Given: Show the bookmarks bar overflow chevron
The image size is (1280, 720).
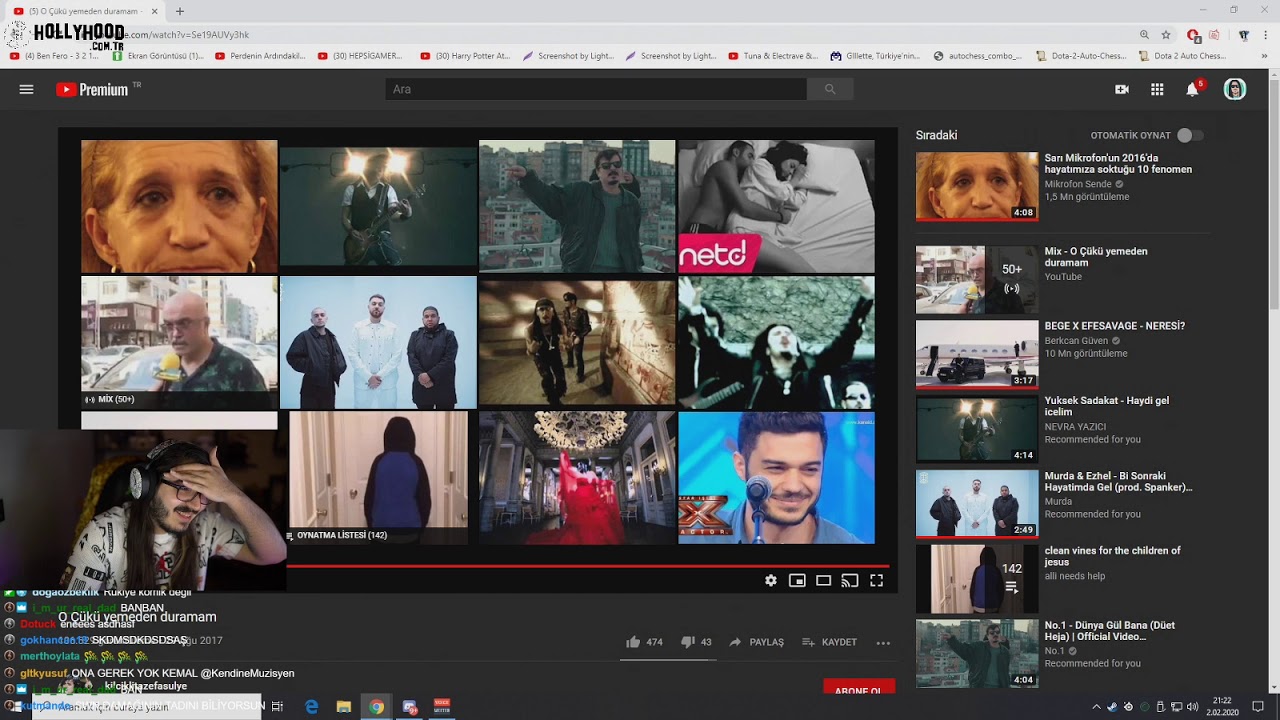Looking at the screenshot, I should tap(1264, 56).
